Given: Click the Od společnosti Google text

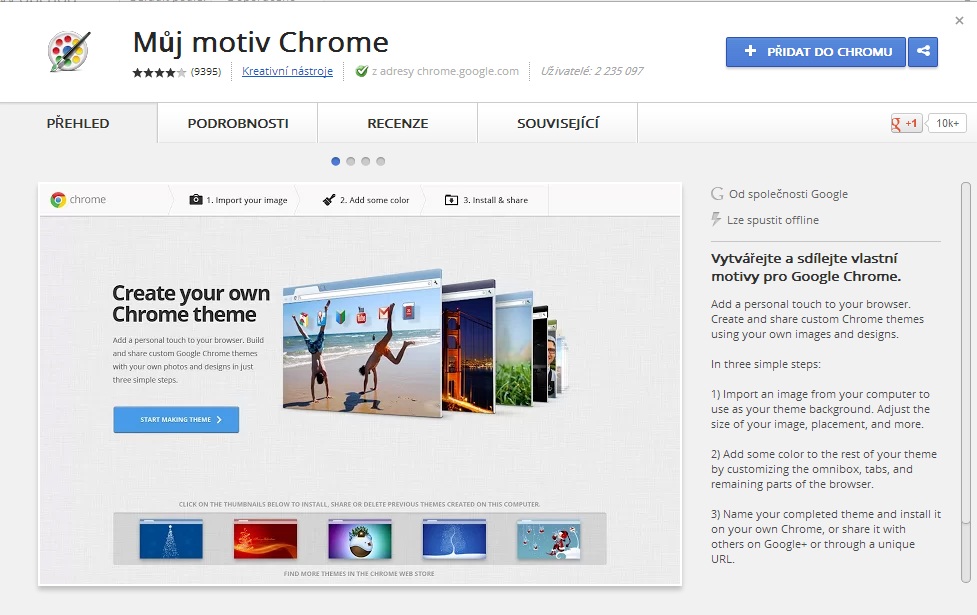Looking at the screenshot, I should 788,194.
